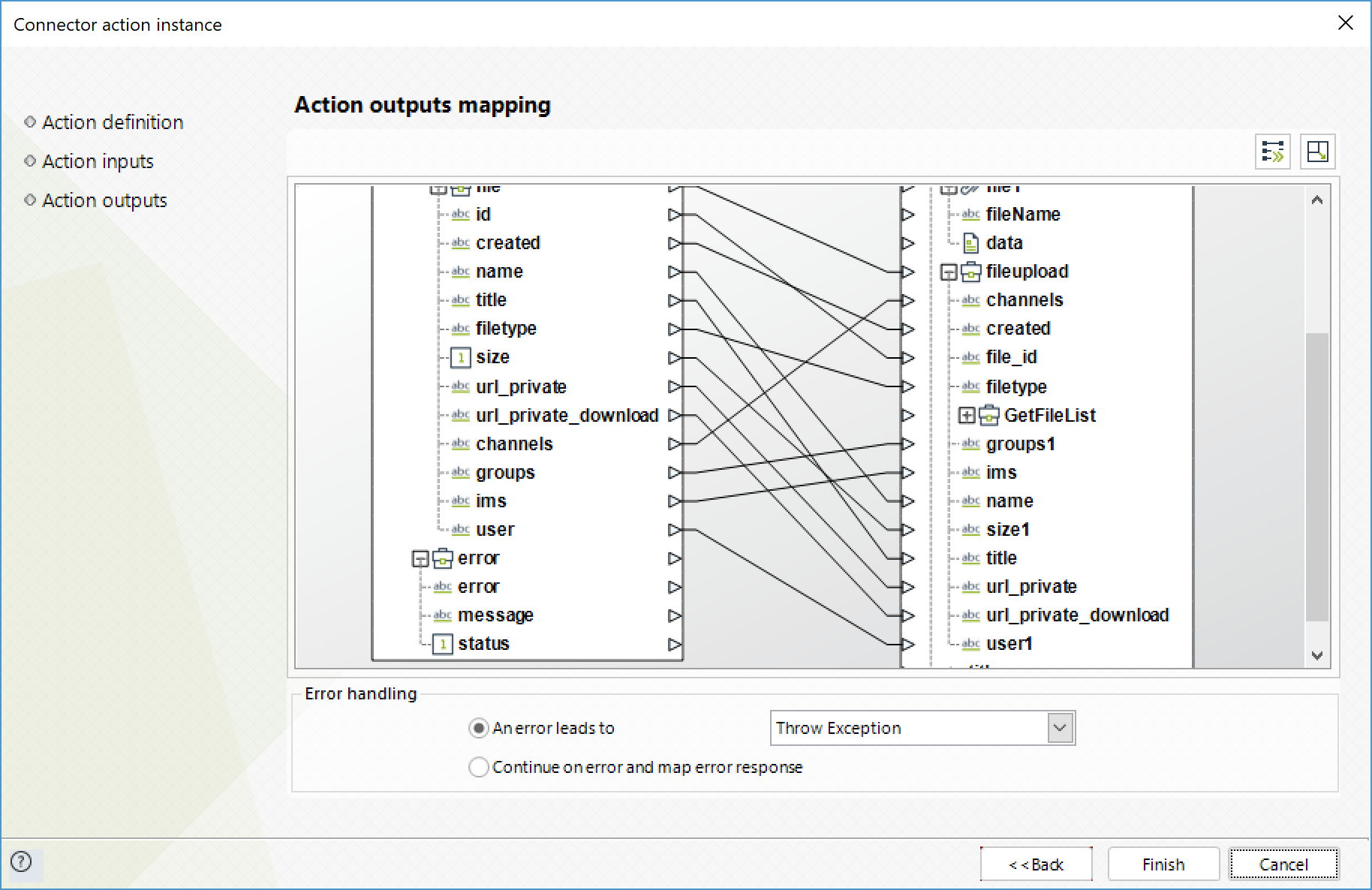Click the fileupload group briefcase icon

970,272
